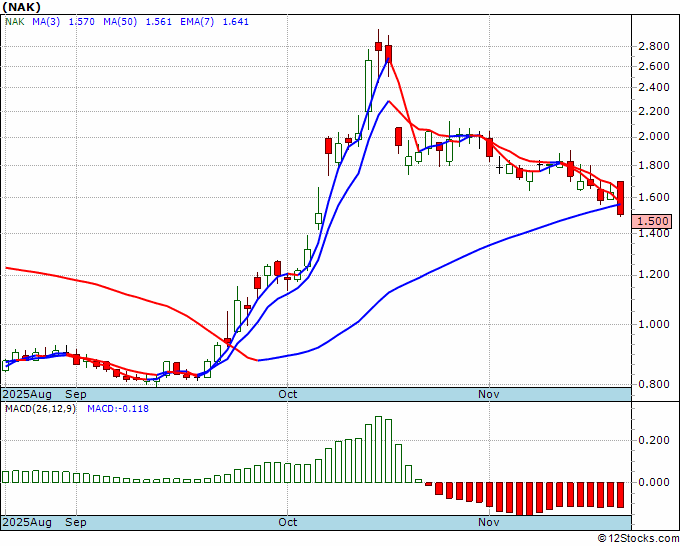
Task: Click the tallest green MACD histogram bar
Action: pos(378,449)
